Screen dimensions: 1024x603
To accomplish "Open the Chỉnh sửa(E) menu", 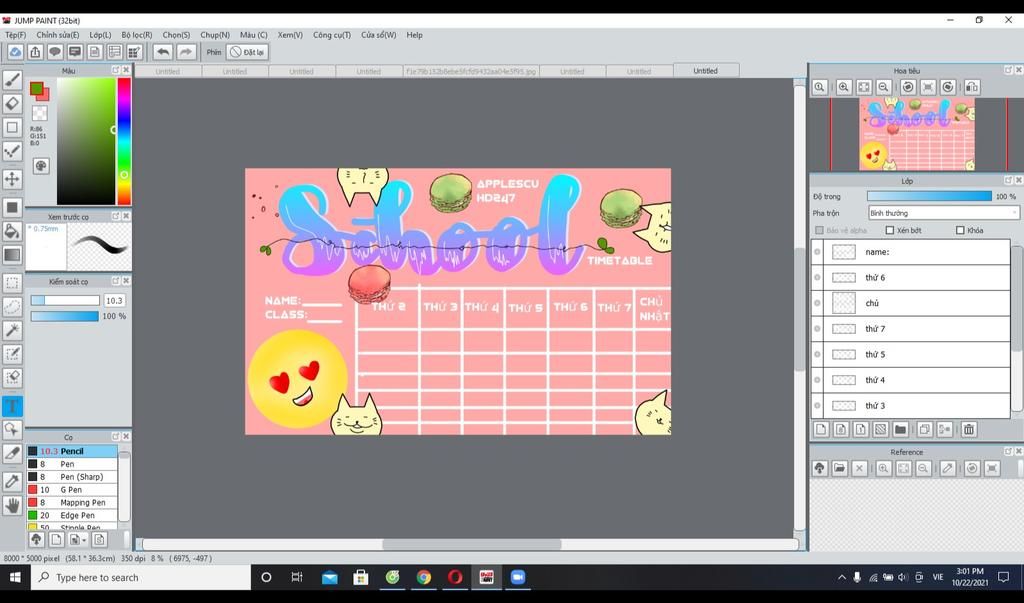I will tap(57, 35).
